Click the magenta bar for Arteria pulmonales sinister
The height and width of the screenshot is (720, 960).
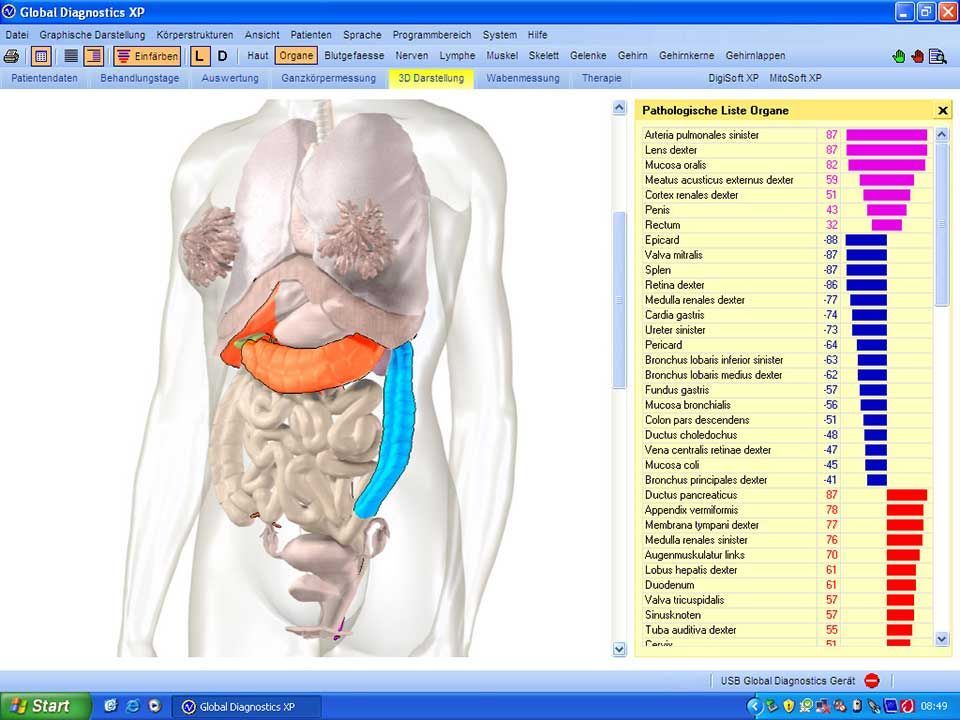[x=886, y=135]
